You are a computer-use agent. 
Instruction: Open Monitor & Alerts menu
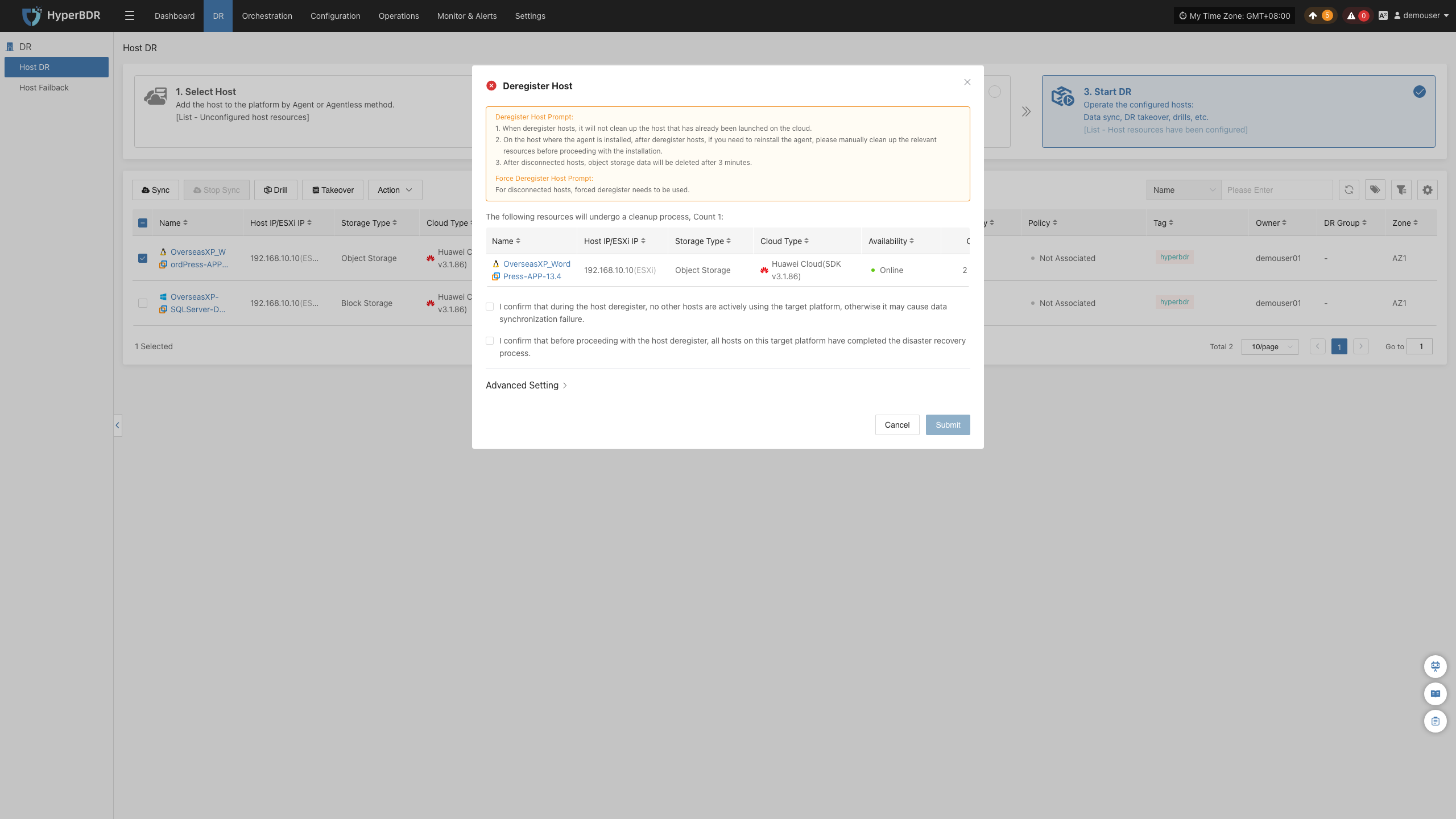coord(467,16)
